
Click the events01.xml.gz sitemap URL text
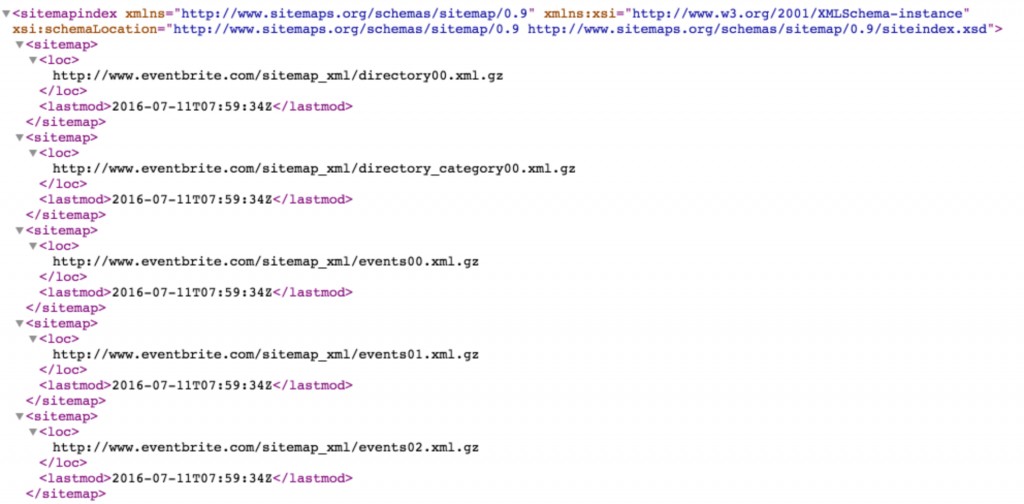266,354
